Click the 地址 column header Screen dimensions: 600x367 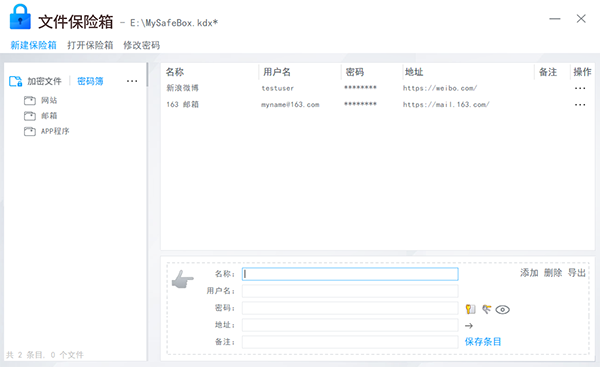click(414, 72)
